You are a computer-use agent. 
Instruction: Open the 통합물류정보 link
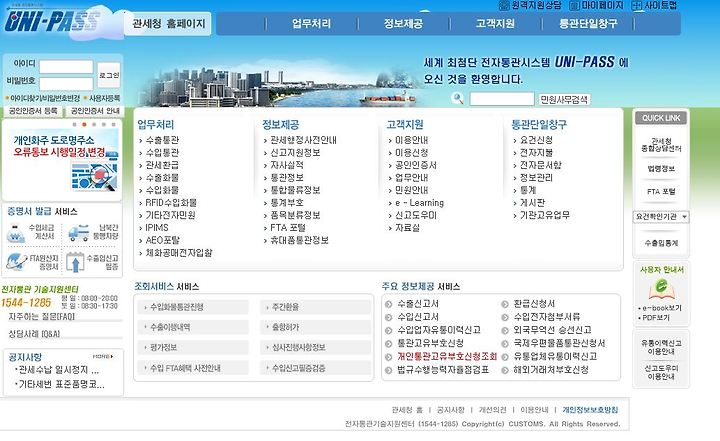click(295, 190)
